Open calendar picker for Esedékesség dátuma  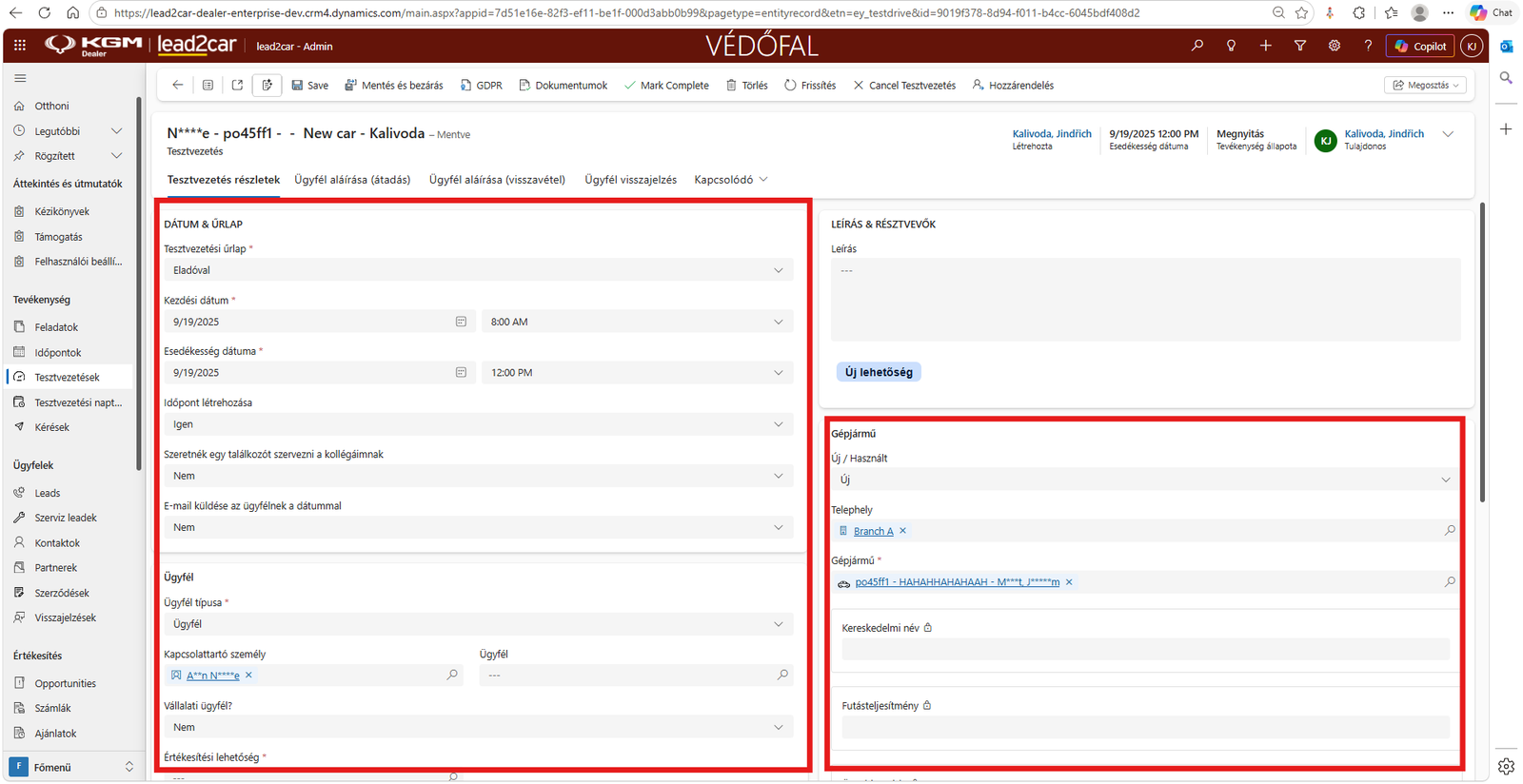coord(461,373)
